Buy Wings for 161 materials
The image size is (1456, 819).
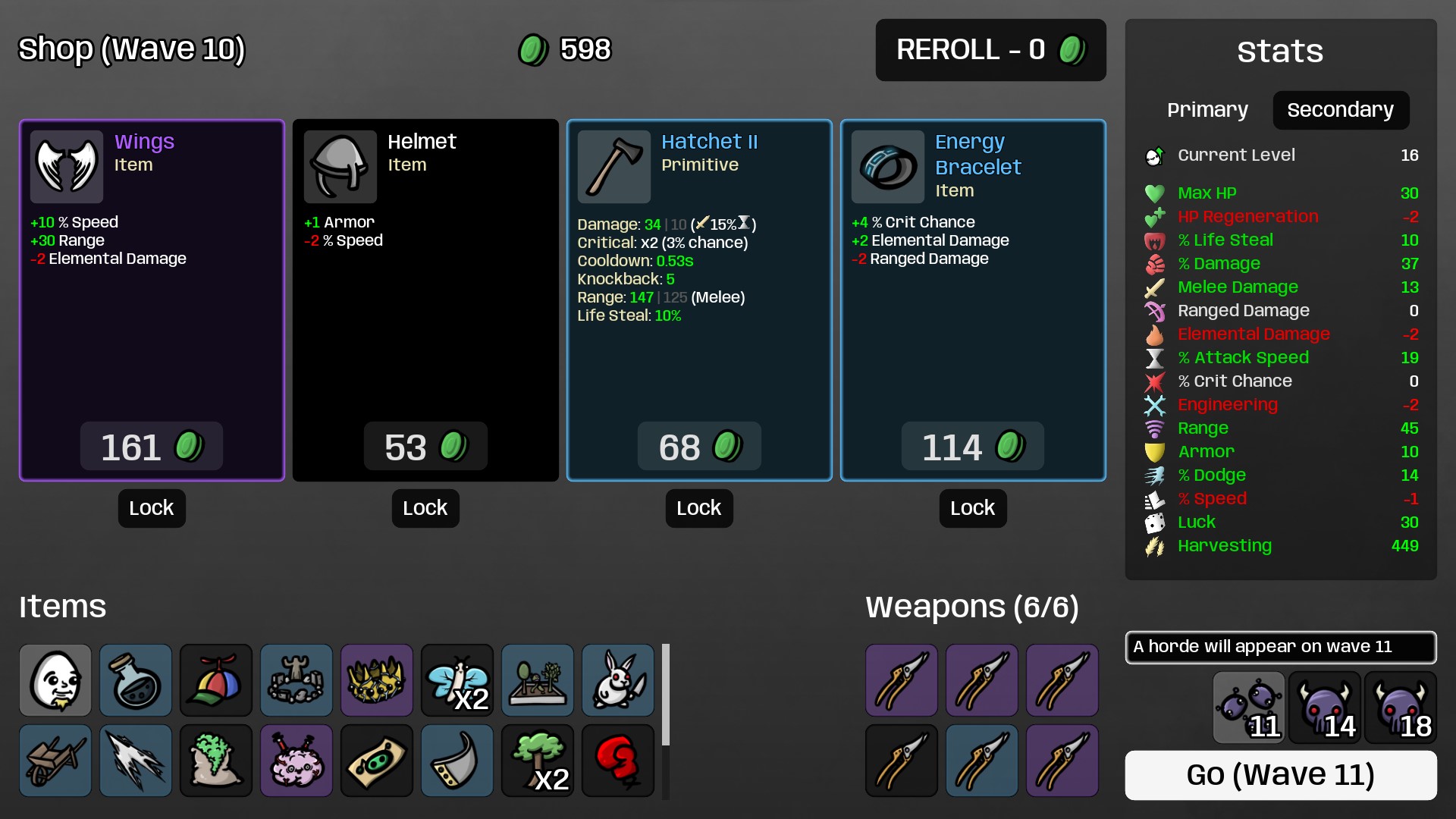pos(152,447)
